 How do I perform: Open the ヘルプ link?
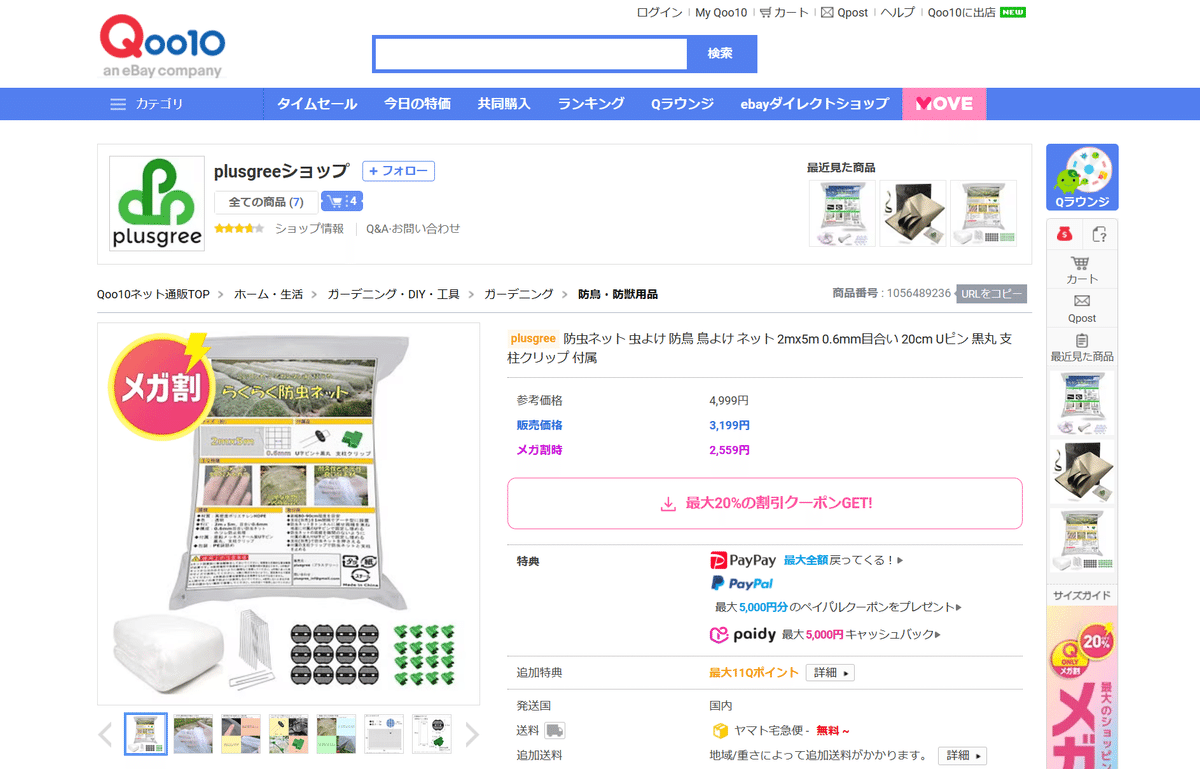[x=897, y=13]
